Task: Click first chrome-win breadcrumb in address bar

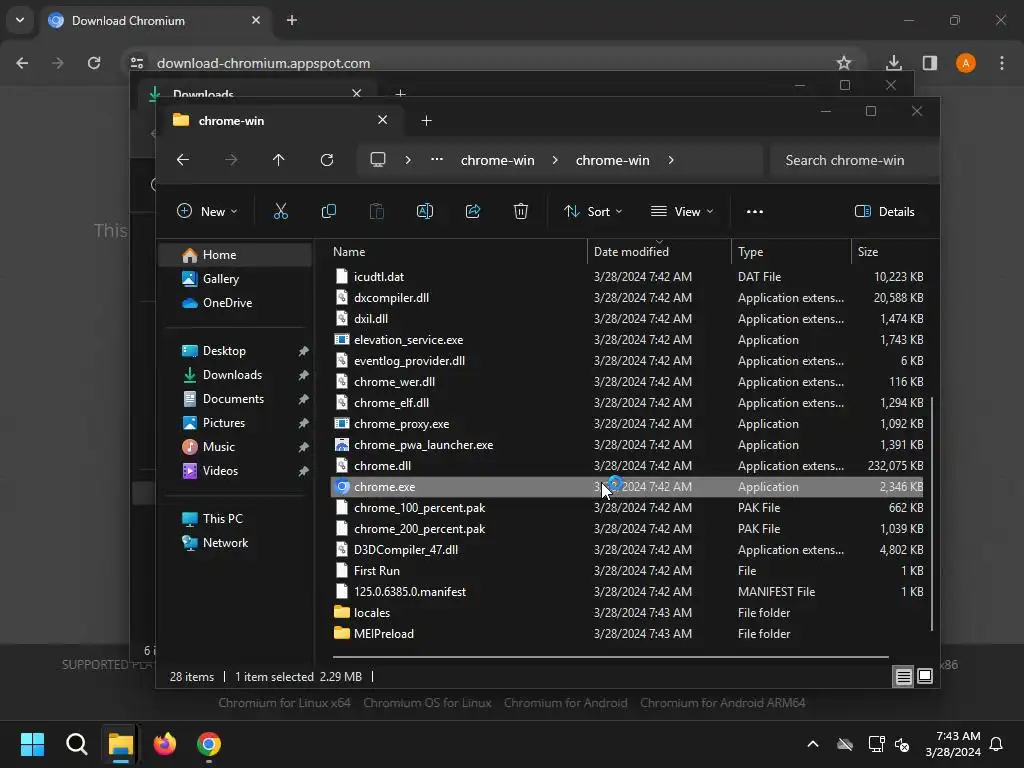Action: point(498,160)
